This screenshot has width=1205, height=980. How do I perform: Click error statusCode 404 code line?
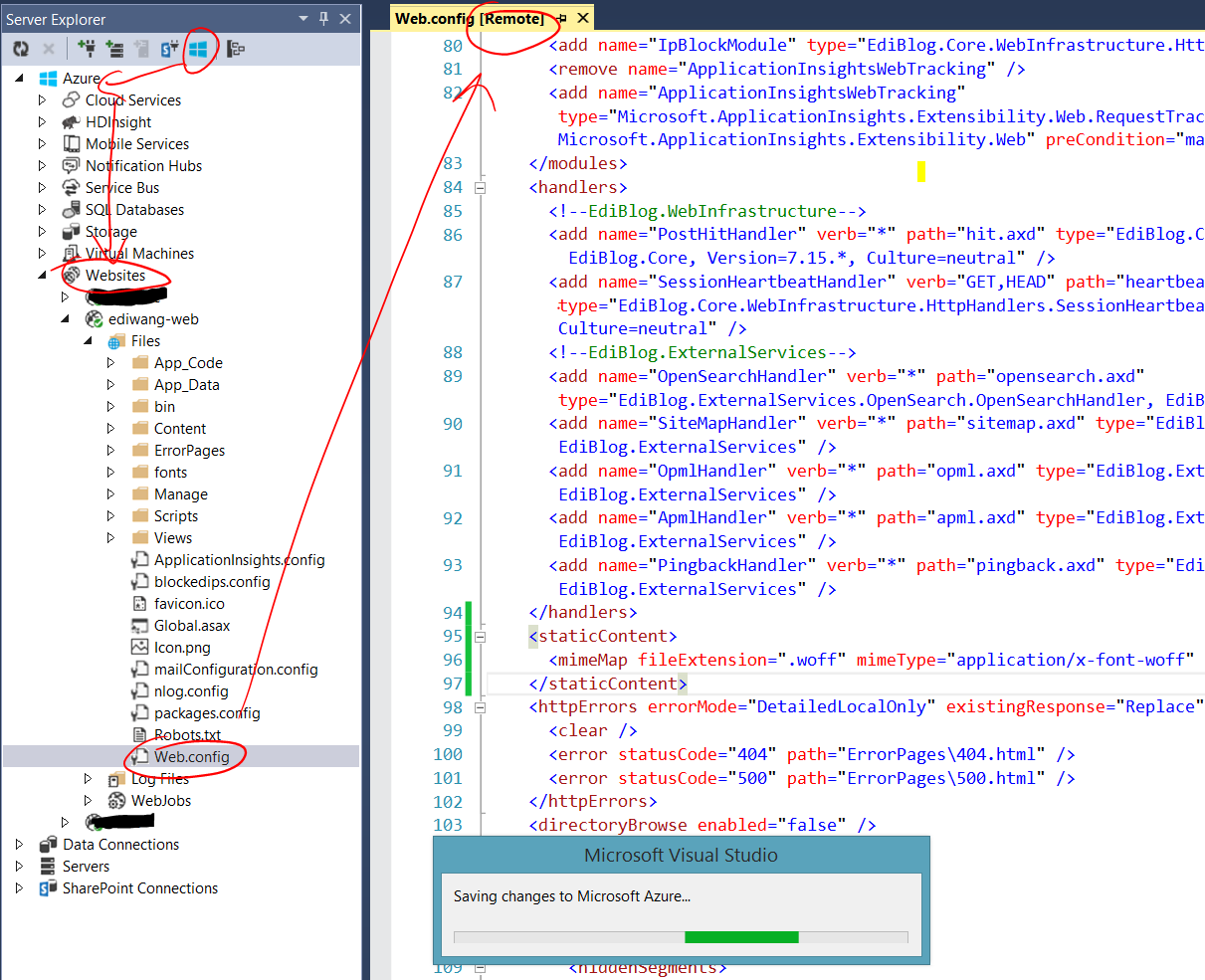(811, 754)
